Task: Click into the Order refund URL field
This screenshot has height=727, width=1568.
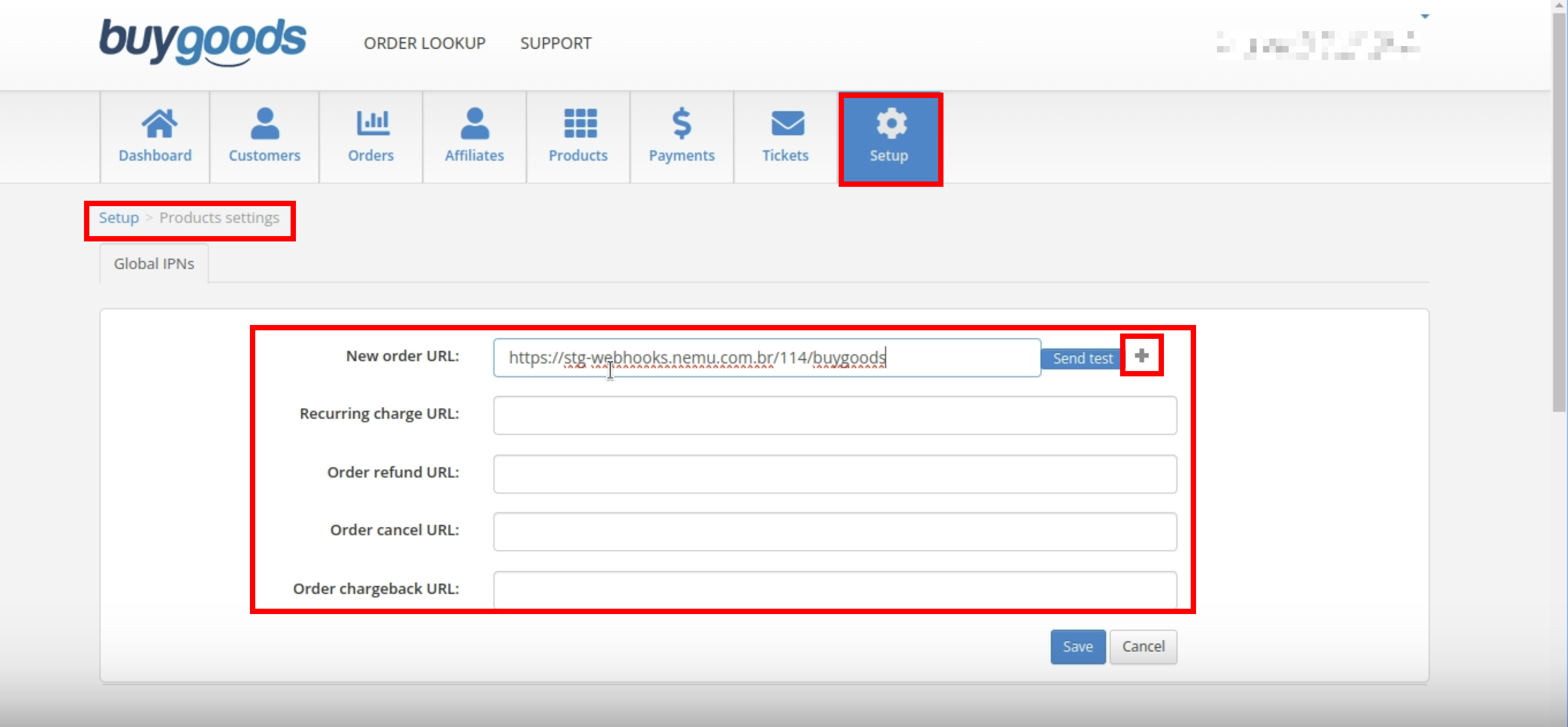Action: tap(834, 474)
